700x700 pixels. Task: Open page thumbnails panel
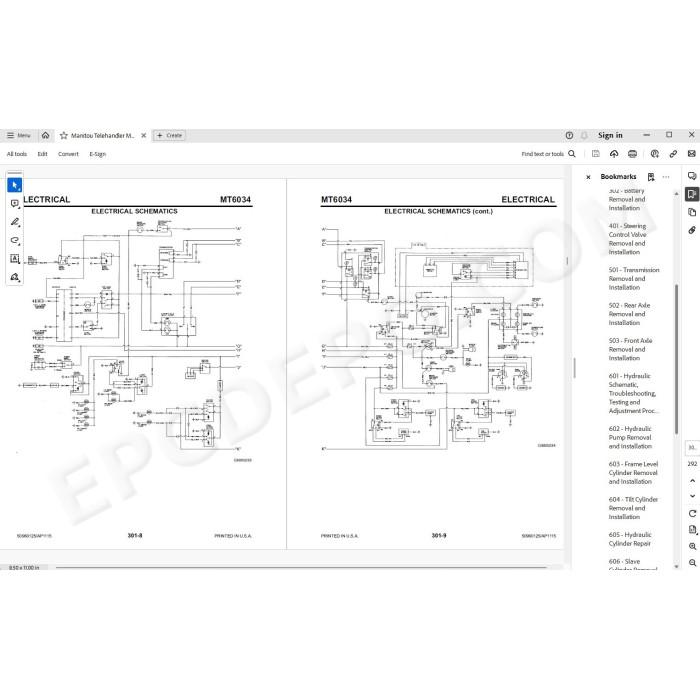[x=692, y=212]
